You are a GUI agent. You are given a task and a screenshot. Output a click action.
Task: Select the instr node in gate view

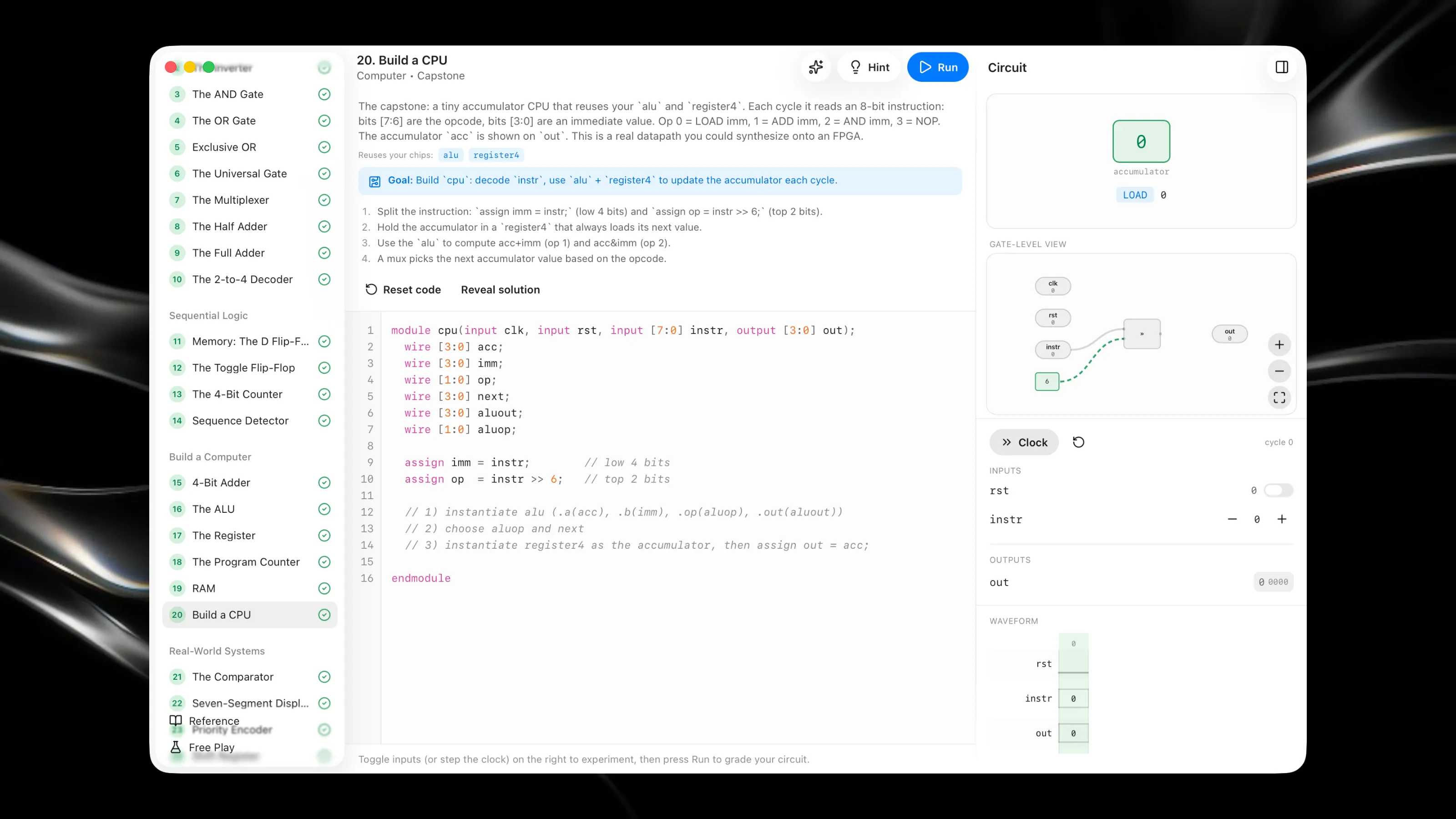pos(1052,349)
